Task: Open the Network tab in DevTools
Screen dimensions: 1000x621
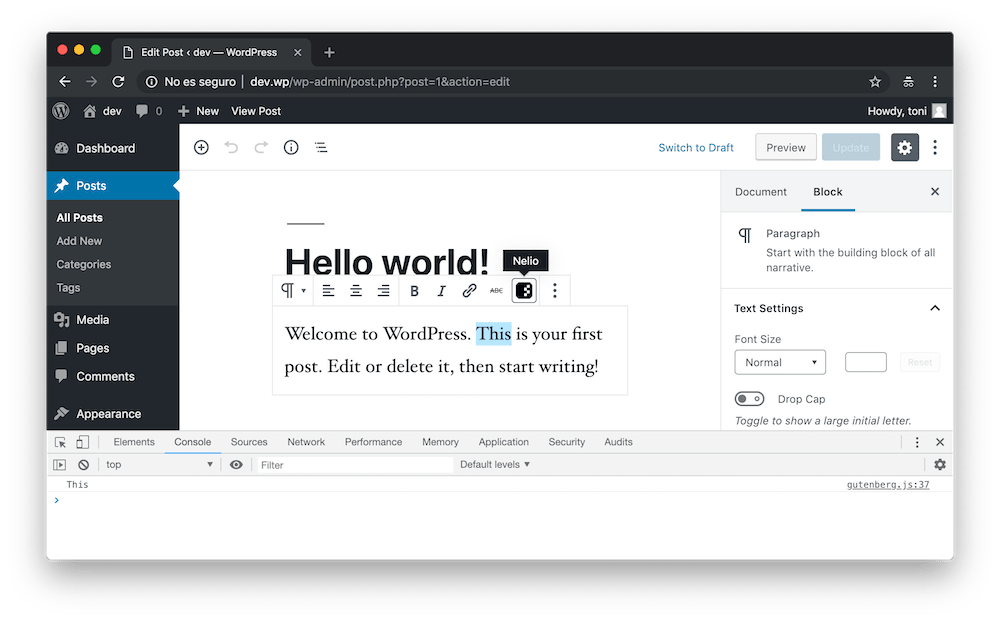Action: [x=306, y=442]
